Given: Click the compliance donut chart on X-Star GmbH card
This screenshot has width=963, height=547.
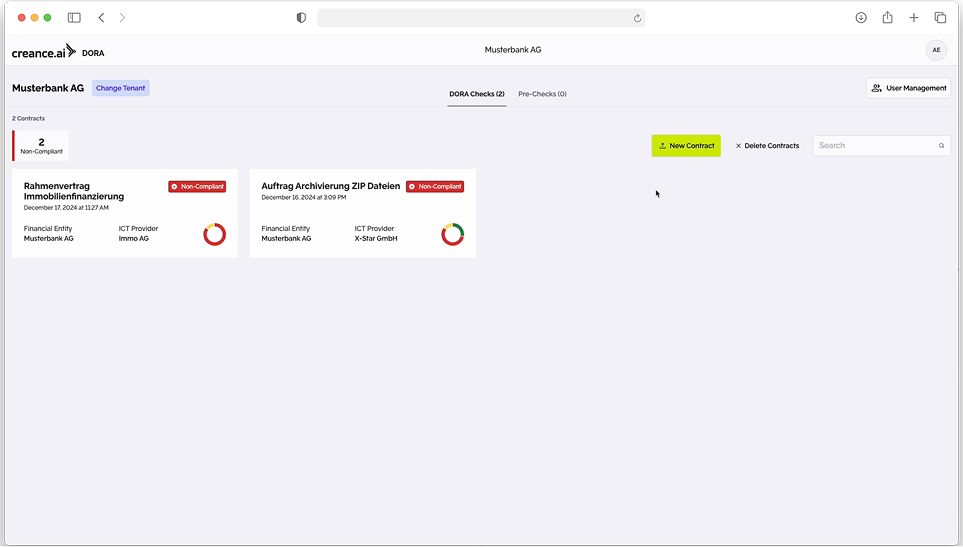Looking at the screenshot, I should 453,235.
